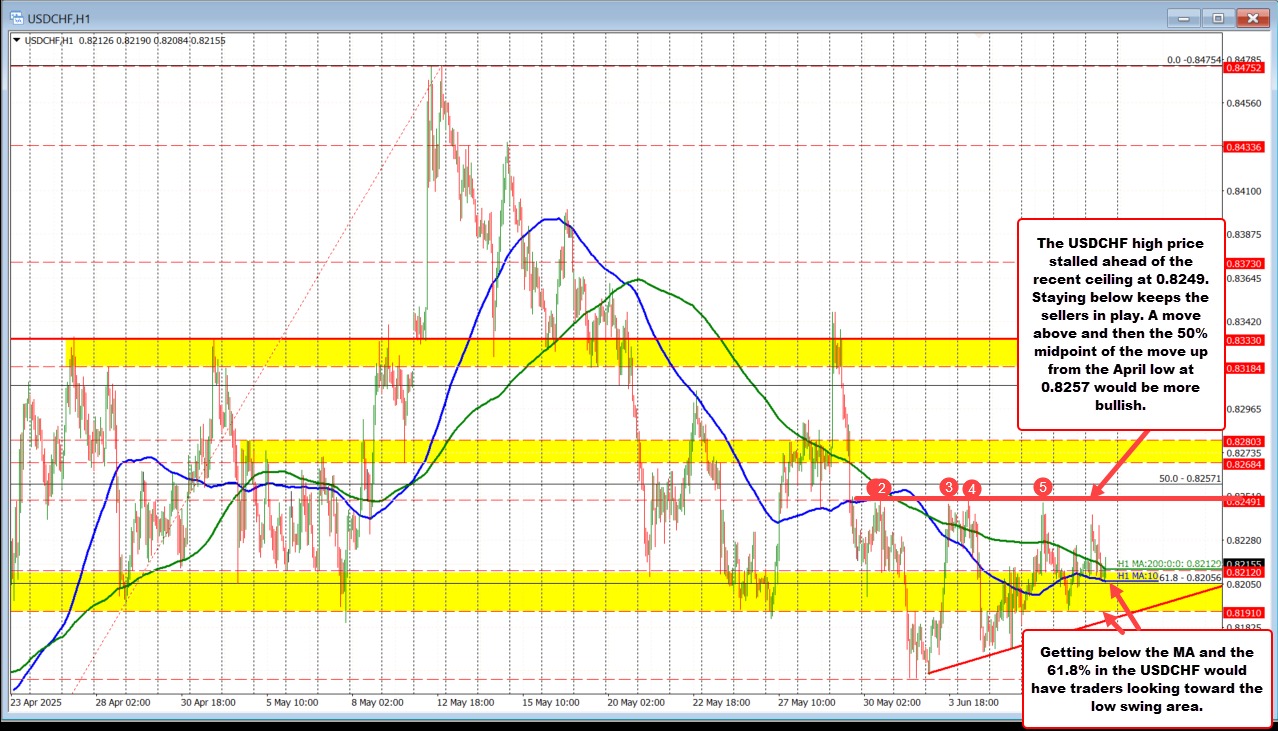Image resolution: width=1278 pixels, height=731 pixels.
Task: Click the 61.8 - 0.82056 Fibonacci label
Action: (x=1190, y=578)
